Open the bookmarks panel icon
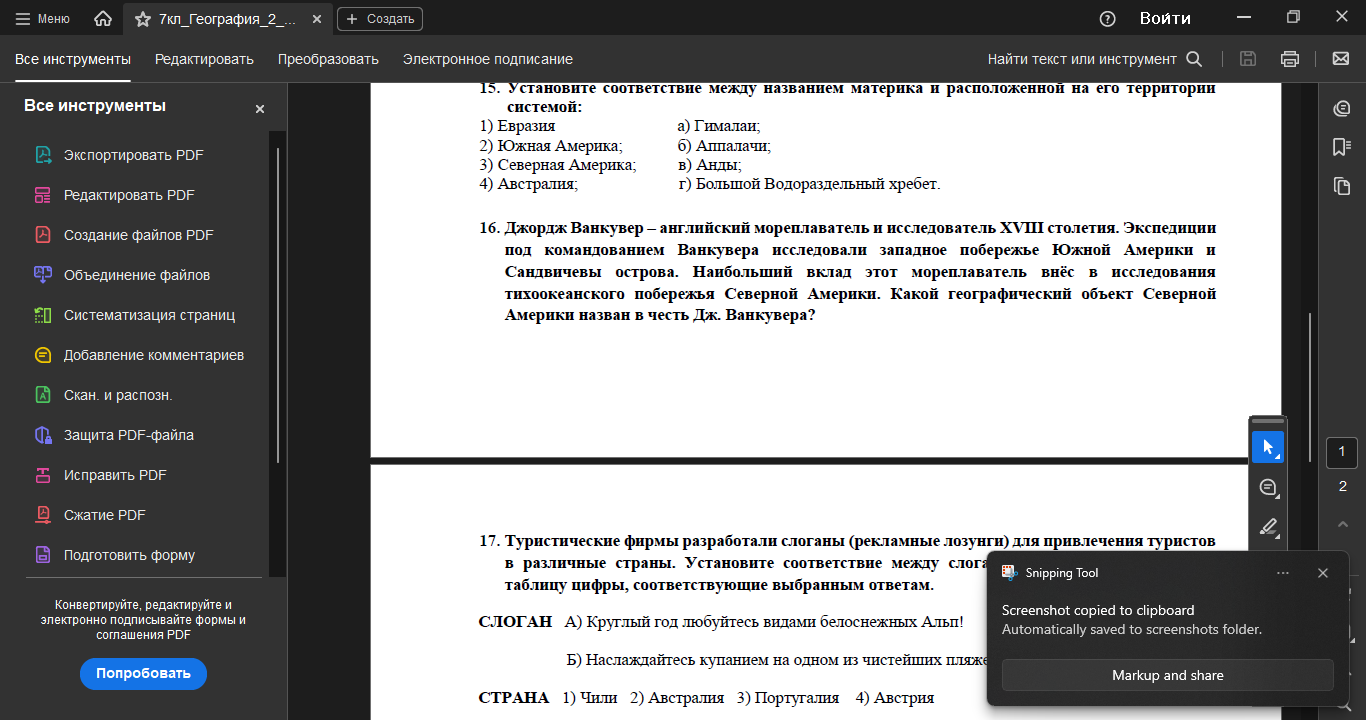The height and width of the screenshot is (720, 1366). [1342, 147]
